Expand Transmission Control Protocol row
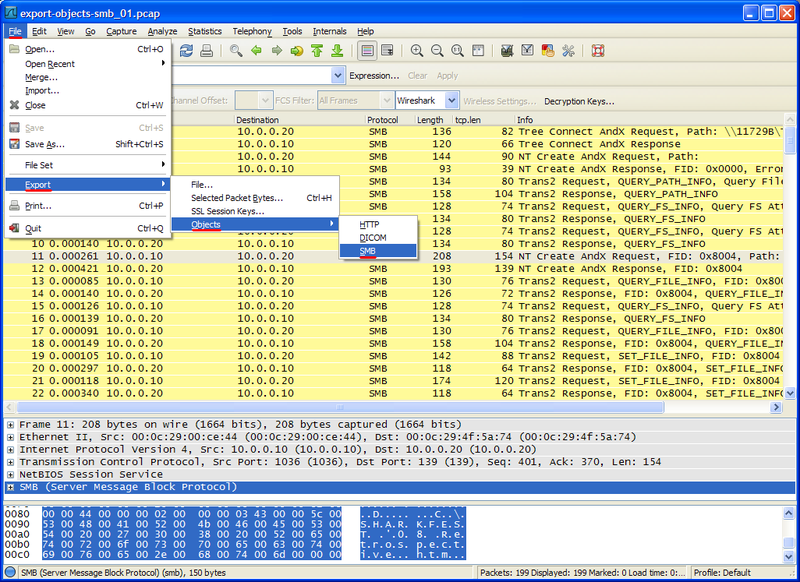Viewport: 800px width, 582px height. pyautogui.click(x=10, y=462)
